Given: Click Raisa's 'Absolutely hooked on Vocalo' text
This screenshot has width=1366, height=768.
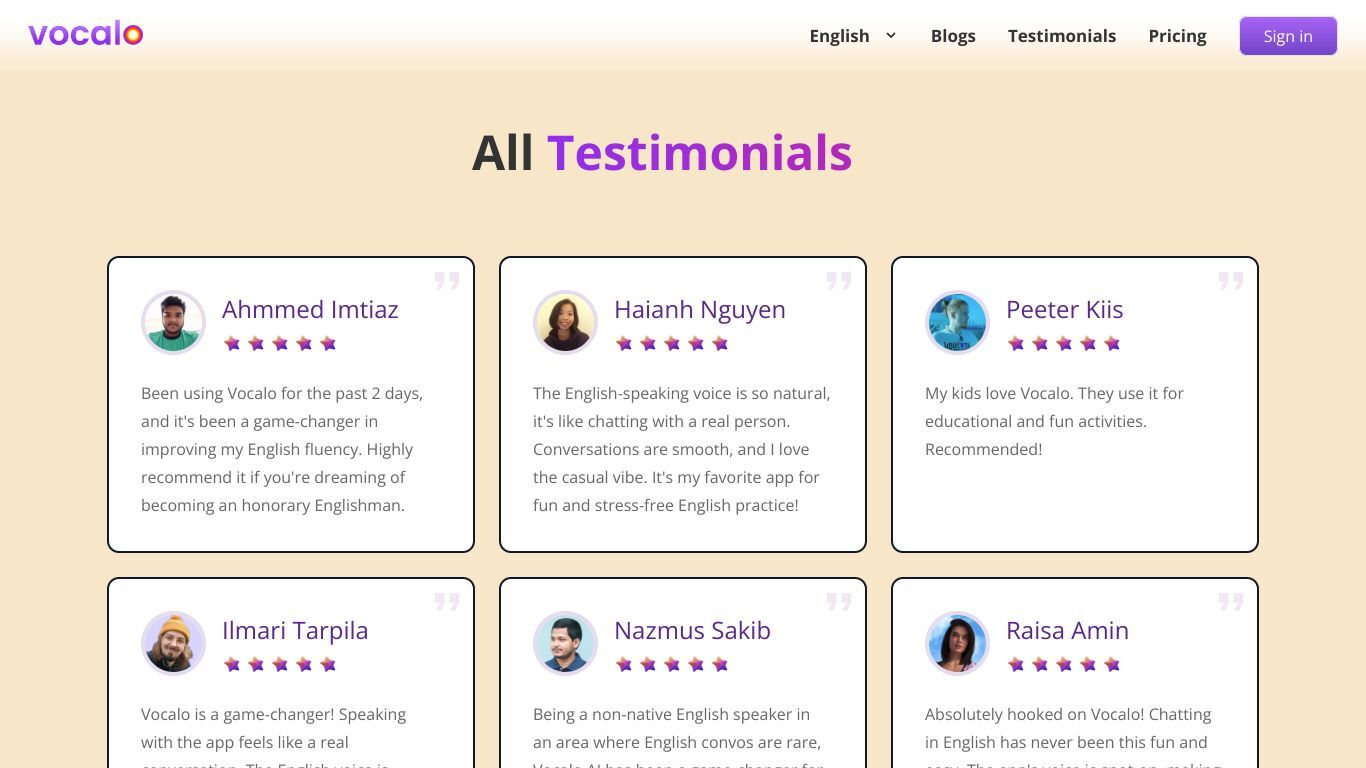Looking at the screenshot, I should tap(1073, 735).
